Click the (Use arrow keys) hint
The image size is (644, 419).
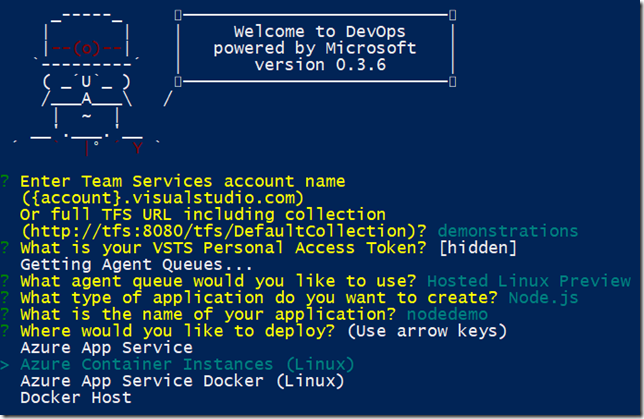pyautogui.click(x=427, y=331)
